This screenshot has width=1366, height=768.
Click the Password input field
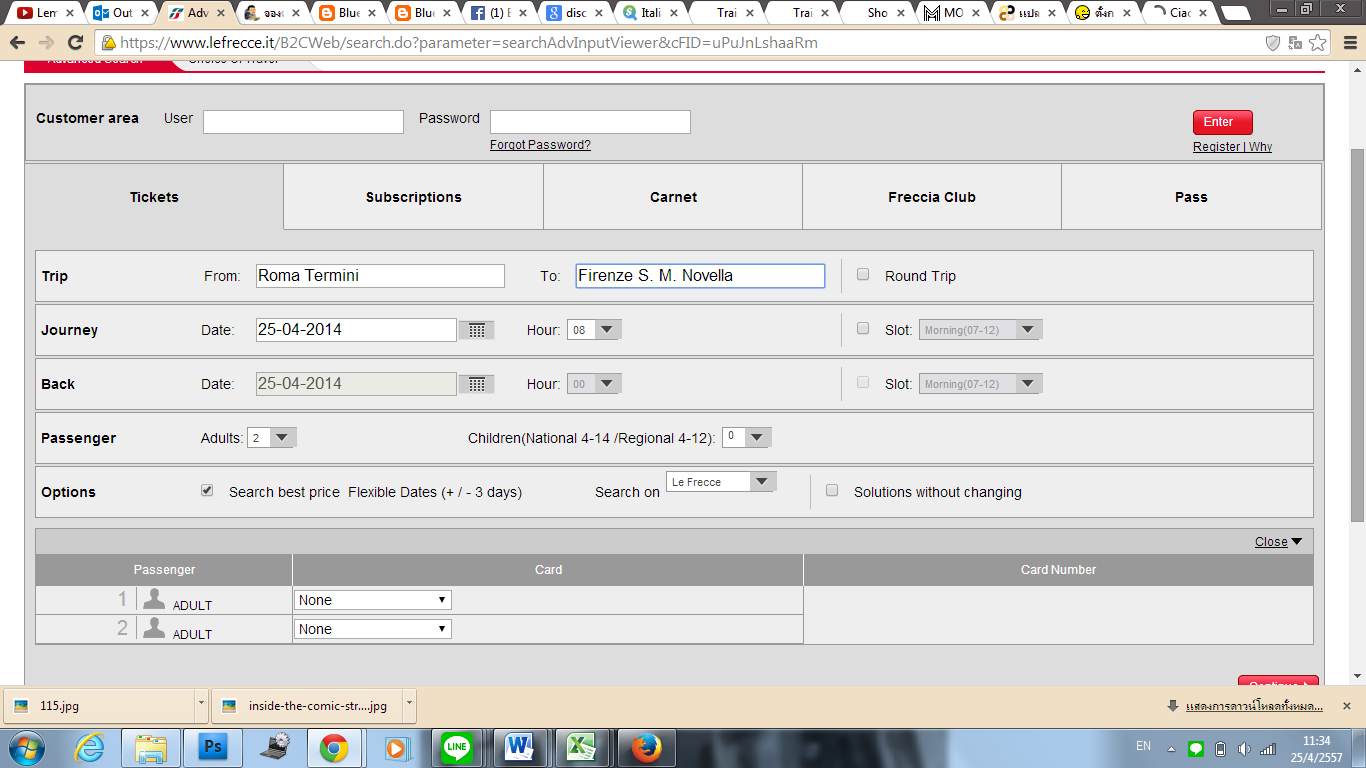point(590,122)
